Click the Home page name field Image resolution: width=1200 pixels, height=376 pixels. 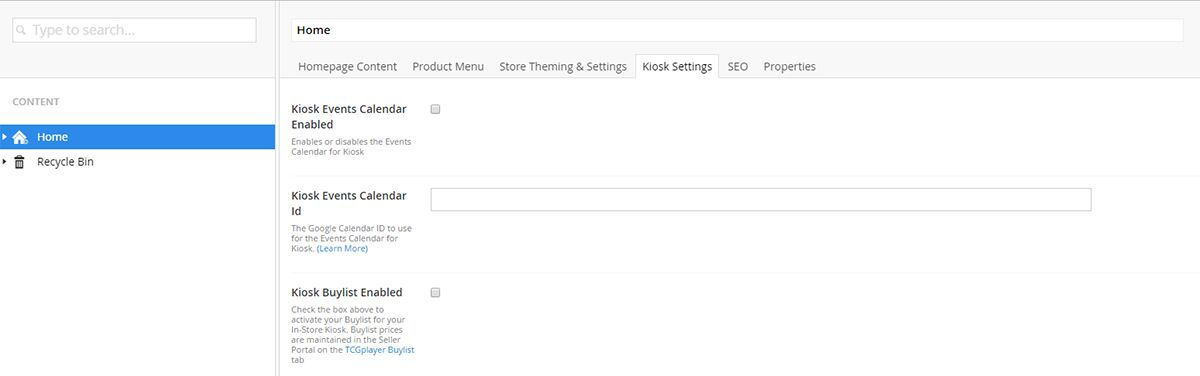point(737,30)
